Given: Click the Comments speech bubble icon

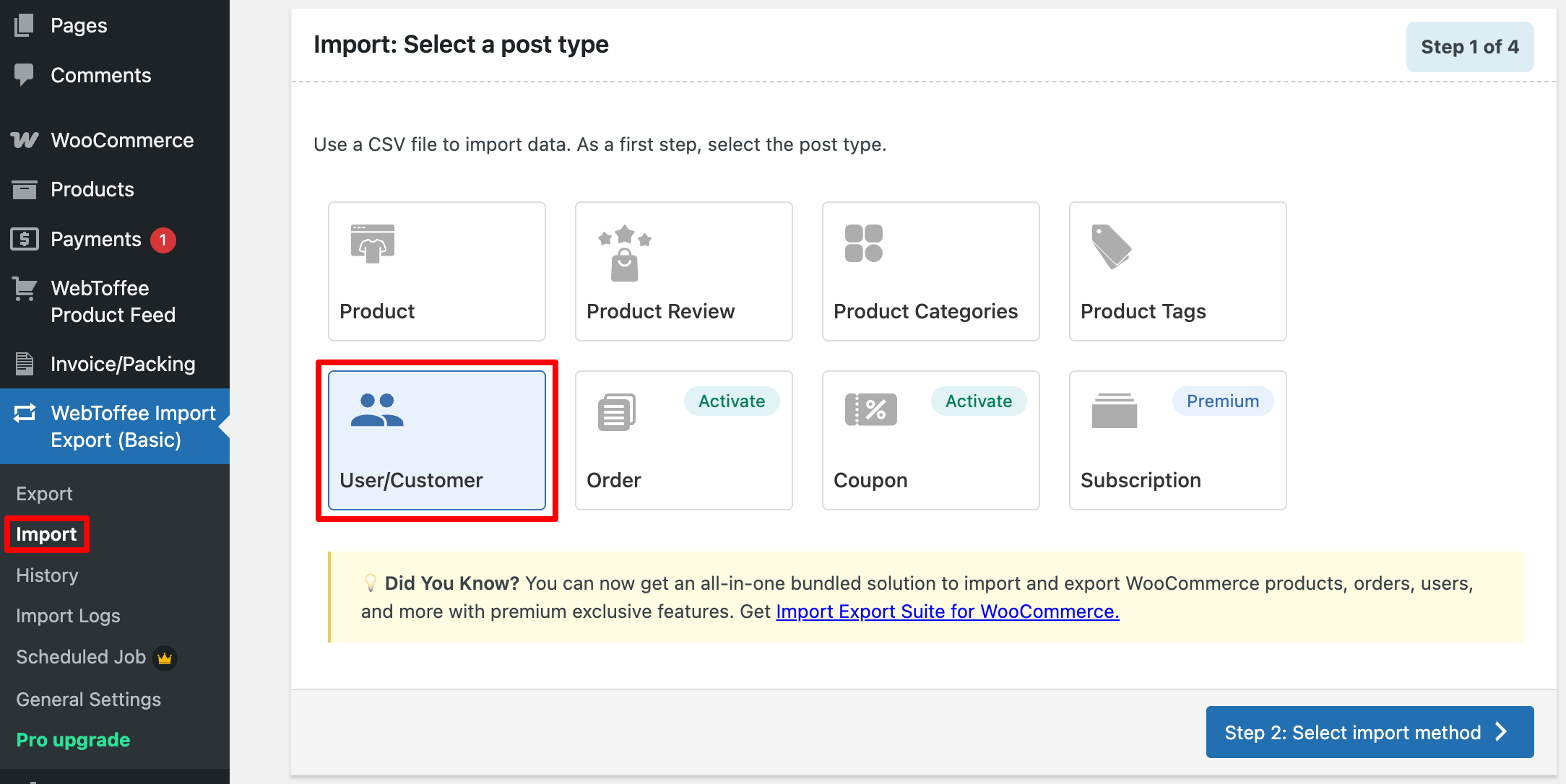Looking at the screenshot, I should 25,74.
